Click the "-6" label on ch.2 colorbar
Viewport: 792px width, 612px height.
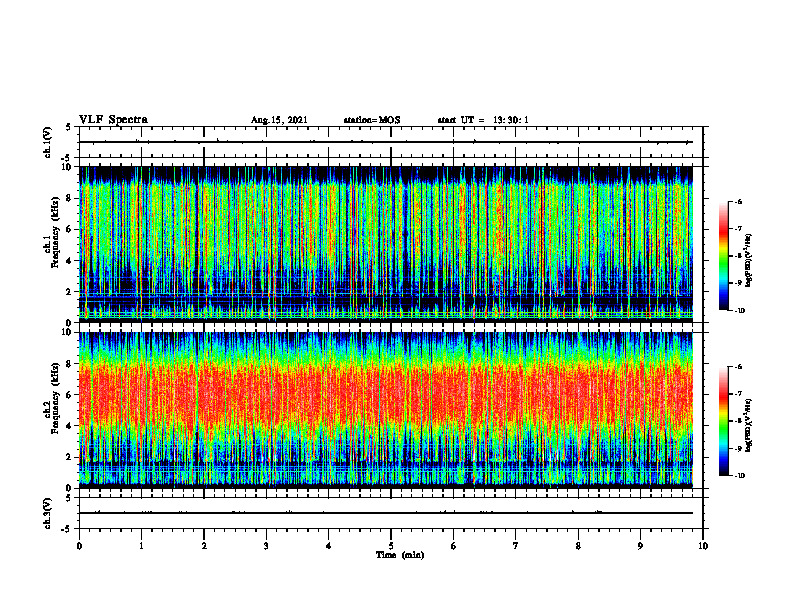coord(738,367)
